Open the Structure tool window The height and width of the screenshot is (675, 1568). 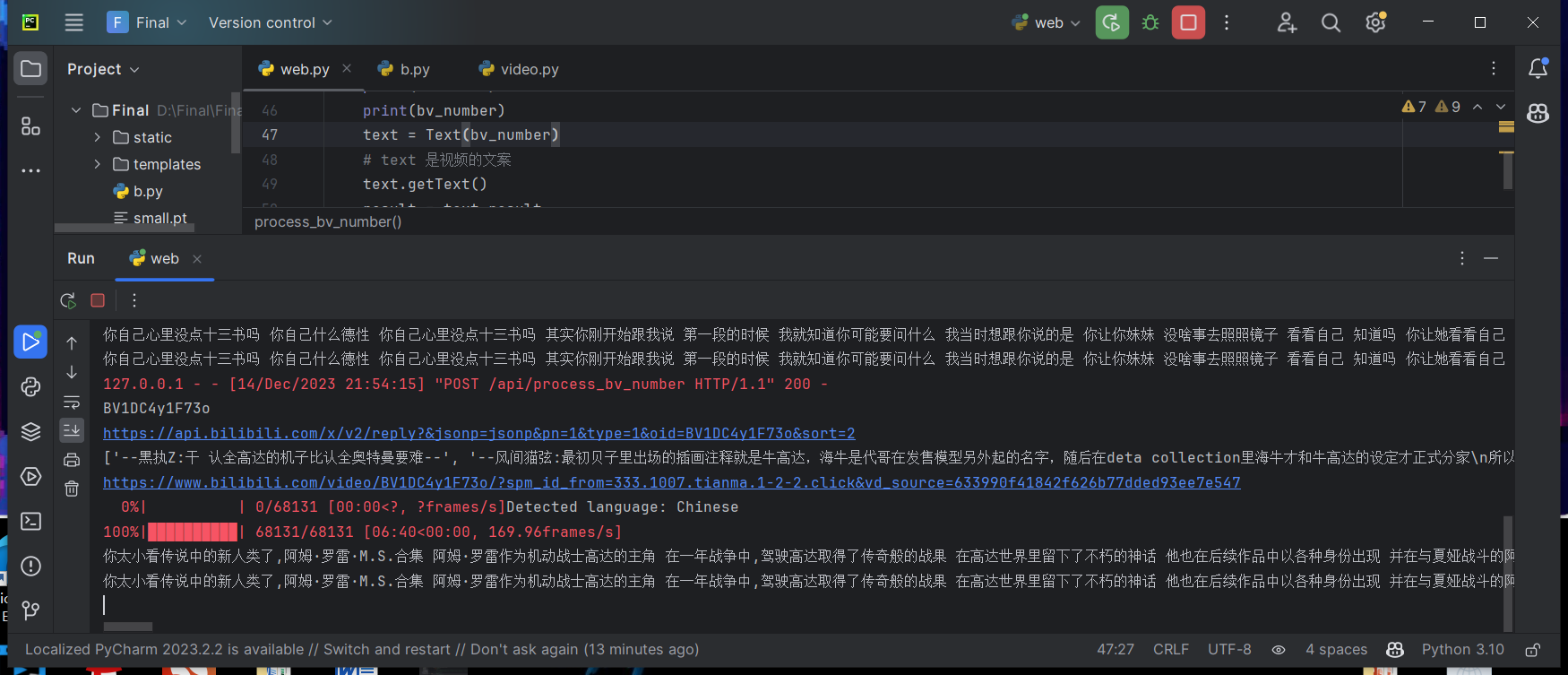coord(30,126)
